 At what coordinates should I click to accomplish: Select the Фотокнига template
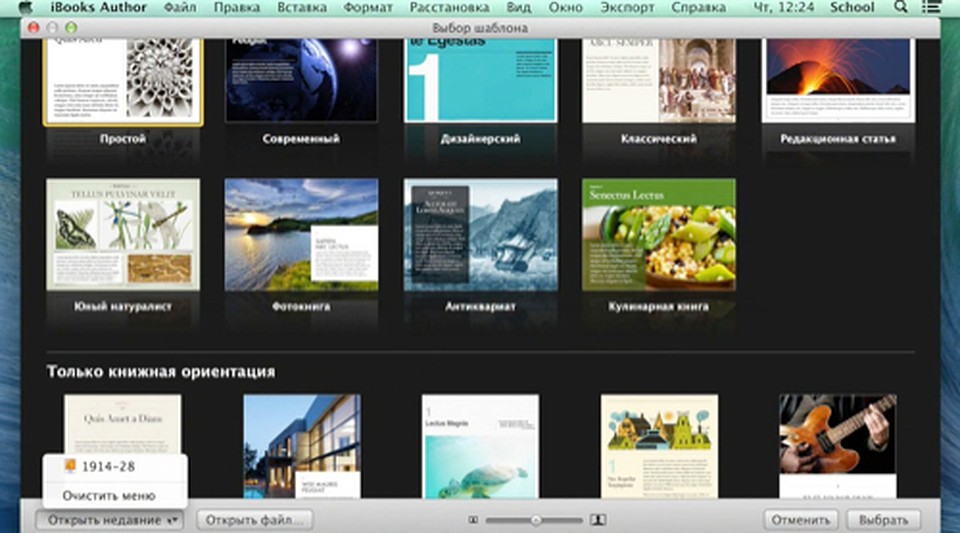pos(301,234)
